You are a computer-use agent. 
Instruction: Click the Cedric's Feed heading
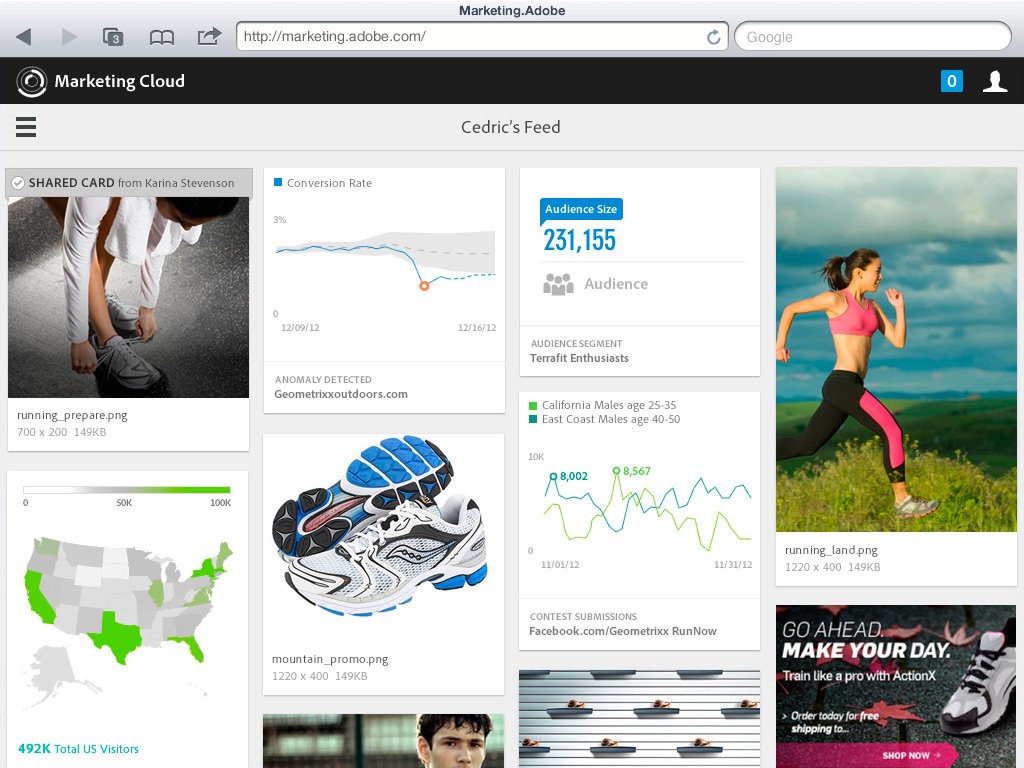coord(511,127)
